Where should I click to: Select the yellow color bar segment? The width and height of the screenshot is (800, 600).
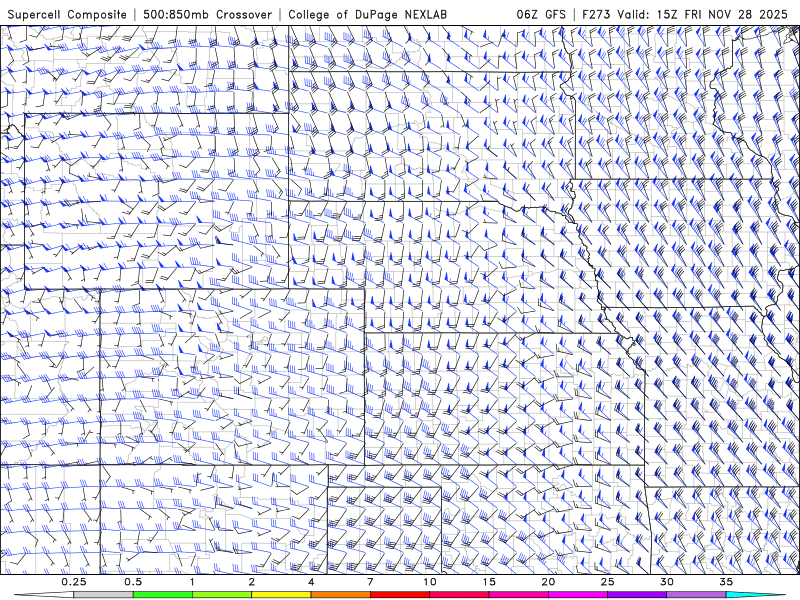tap(281, 595)
